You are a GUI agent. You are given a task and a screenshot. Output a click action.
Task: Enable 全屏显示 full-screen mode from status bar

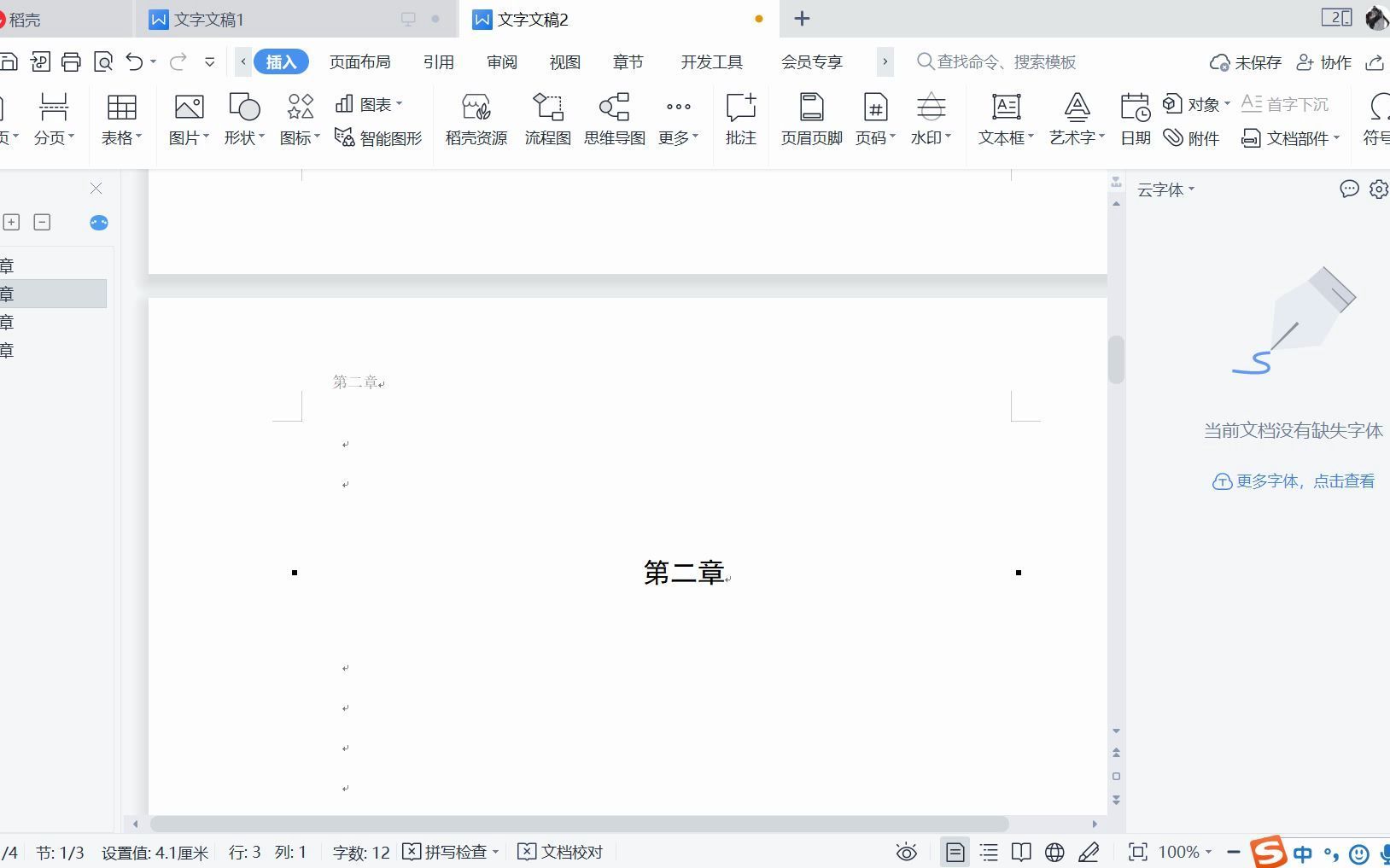(1136, 851)
